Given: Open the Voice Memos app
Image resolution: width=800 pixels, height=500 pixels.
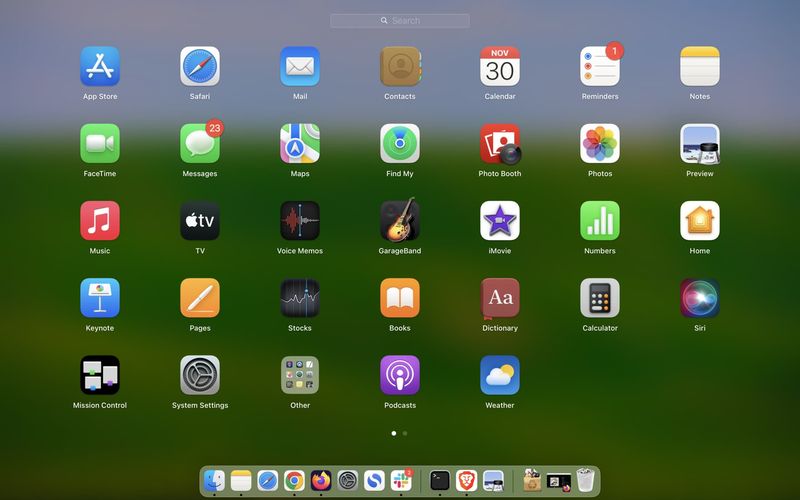Looking at the screenshot, I should [x=300, y=220].
